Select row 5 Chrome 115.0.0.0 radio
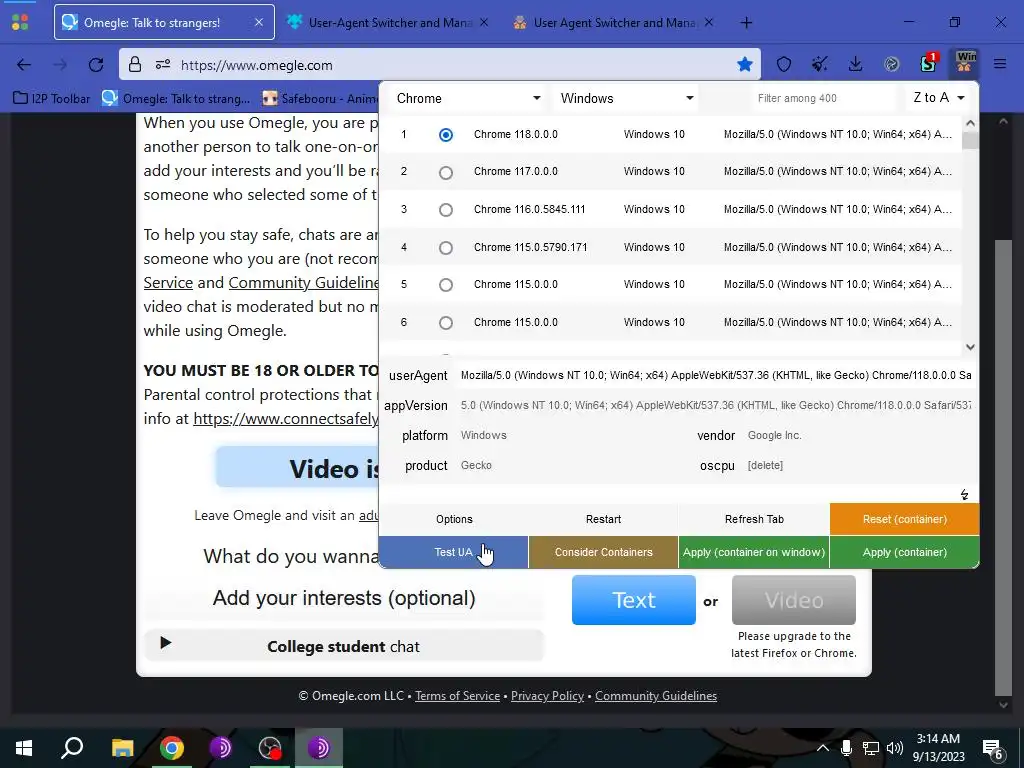Viewport: 1024px width, 768px height. click(x=445, y=285)
